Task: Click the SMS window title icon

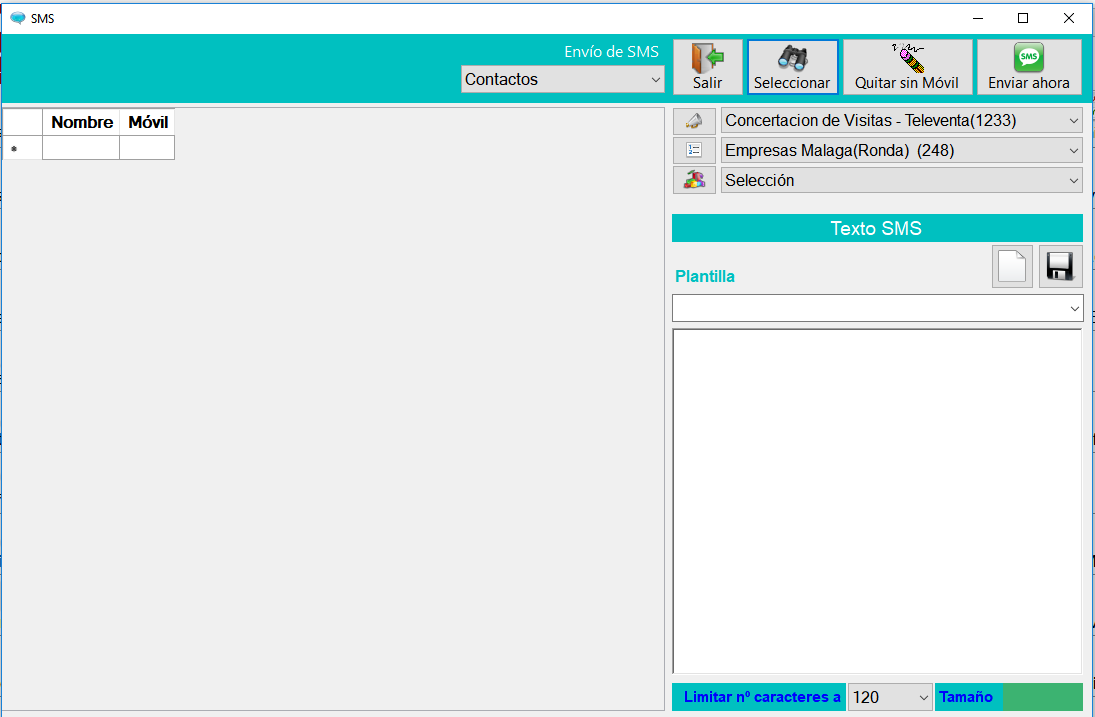Action: (17, 18)
